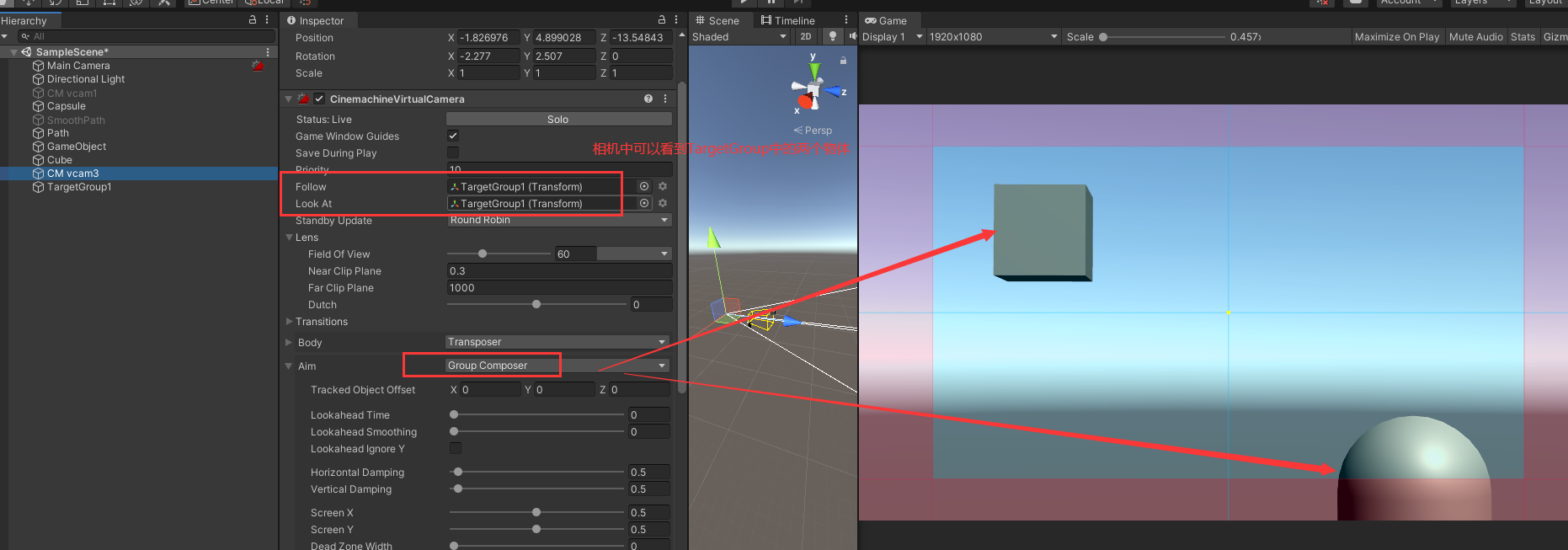Screen dimensions: 1568x550
Task: Switch to the Timeline tab
Action: tap(788, 20)
